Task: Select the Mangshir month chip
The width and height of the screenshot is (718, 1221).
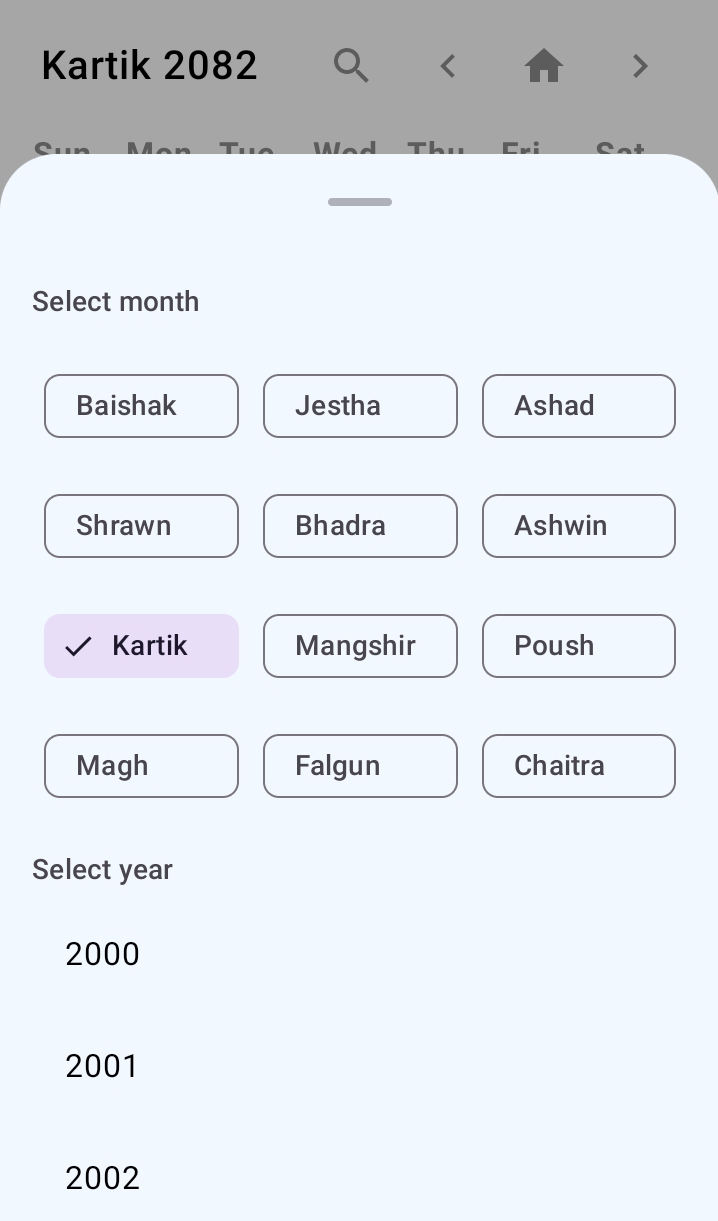Action: [x=360, y=646]
